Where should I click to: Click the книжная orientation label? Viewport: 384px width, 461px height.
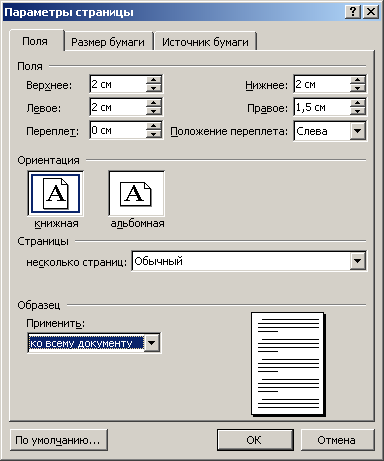56,223
